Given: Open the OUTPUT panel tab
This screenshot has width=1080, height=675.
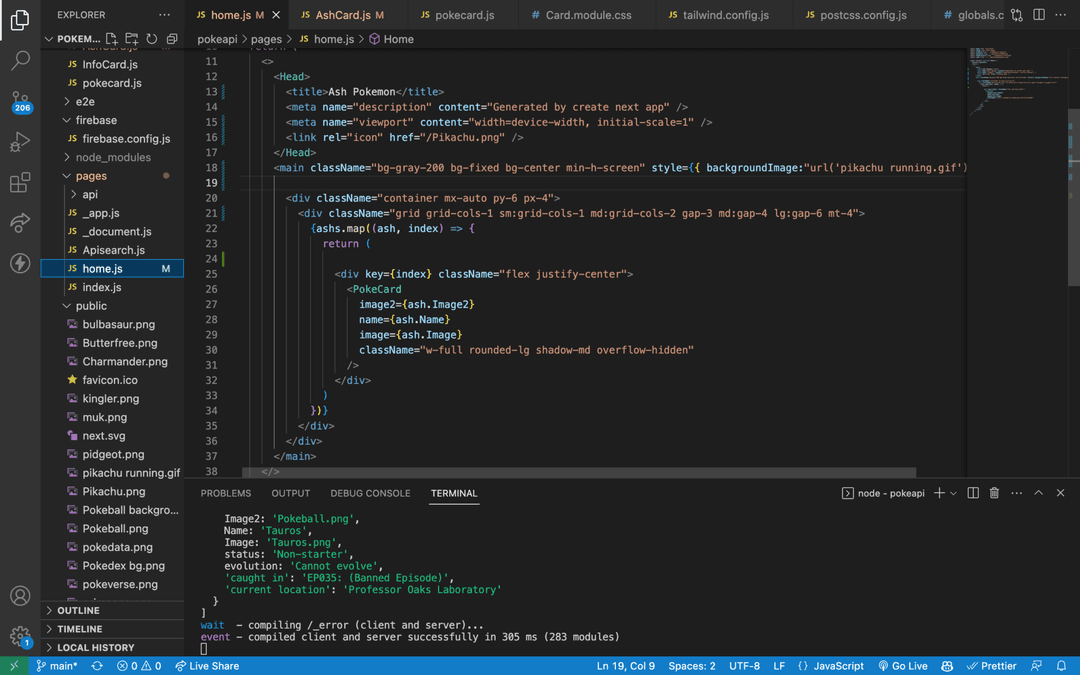Looking at the screenshot, I should (x=291, y=493).
